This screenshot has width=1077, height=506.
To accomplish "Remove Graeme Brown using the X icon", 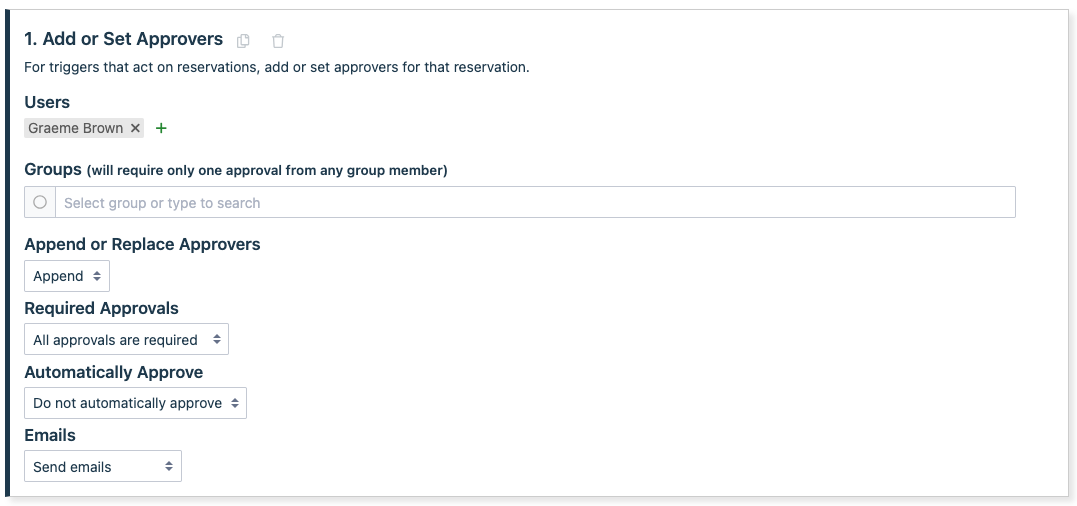I will [135, 128].
